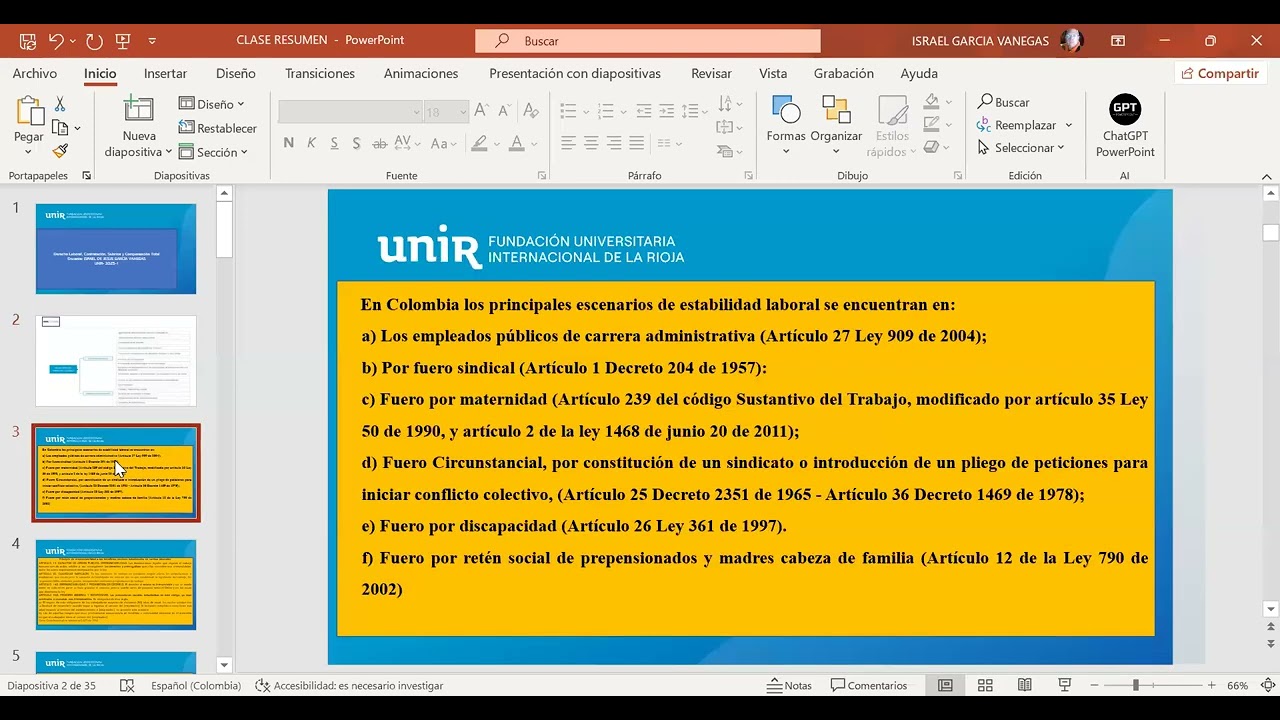Open Portapapeles dialog launcher
The image size is (1280, 720).
coord(87,175)
